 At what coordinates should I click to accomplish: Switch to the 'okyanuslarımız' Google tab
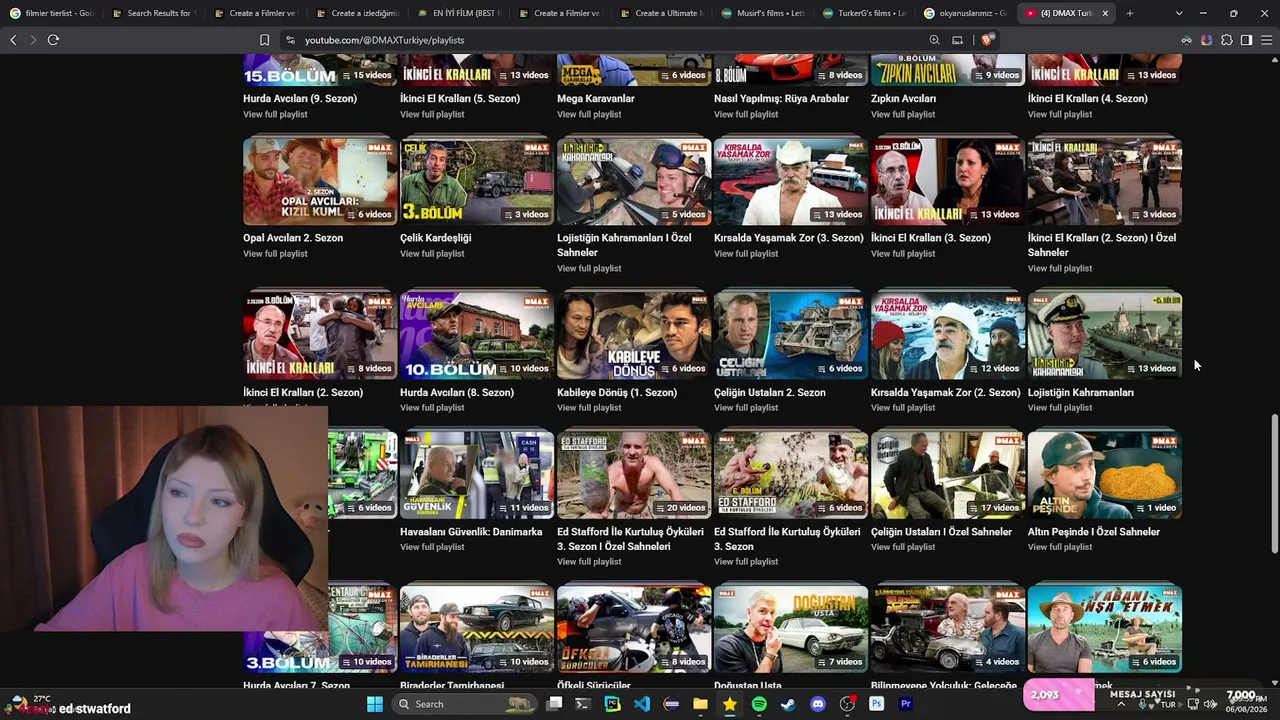point(965,13)
